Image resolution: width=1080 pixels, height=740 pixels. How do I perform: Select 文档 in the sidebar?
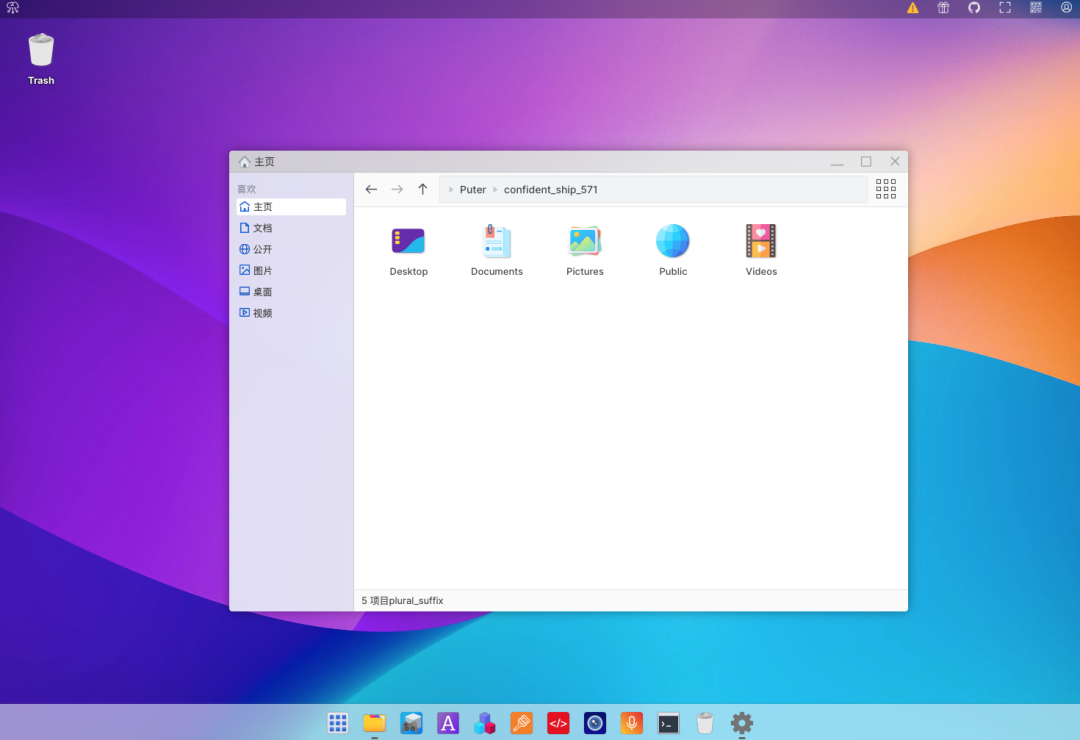tap(291, 228)
